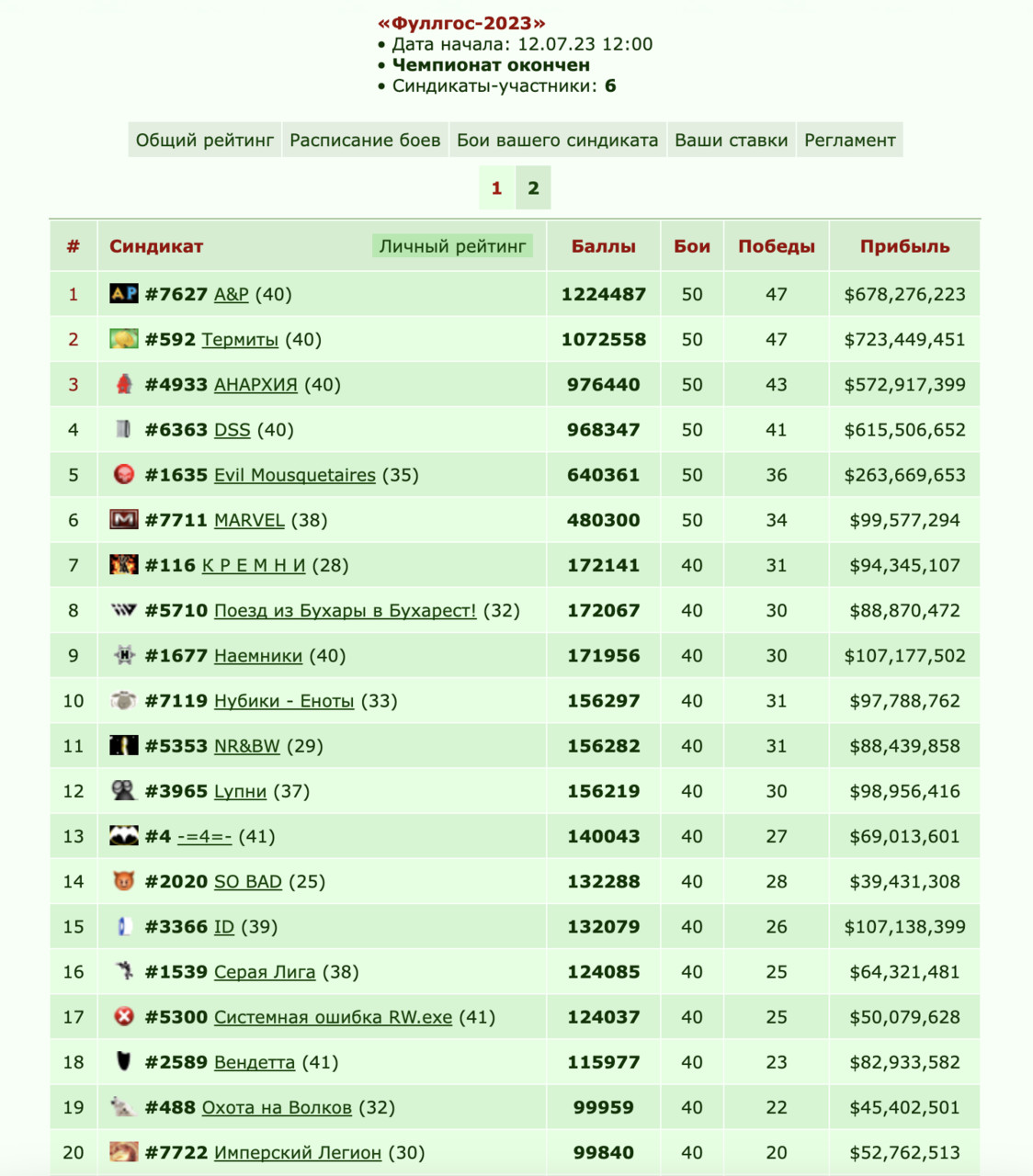Click the Бои column header
The width and height of the screenshot is (1033, 1176).
pos(692,245)
